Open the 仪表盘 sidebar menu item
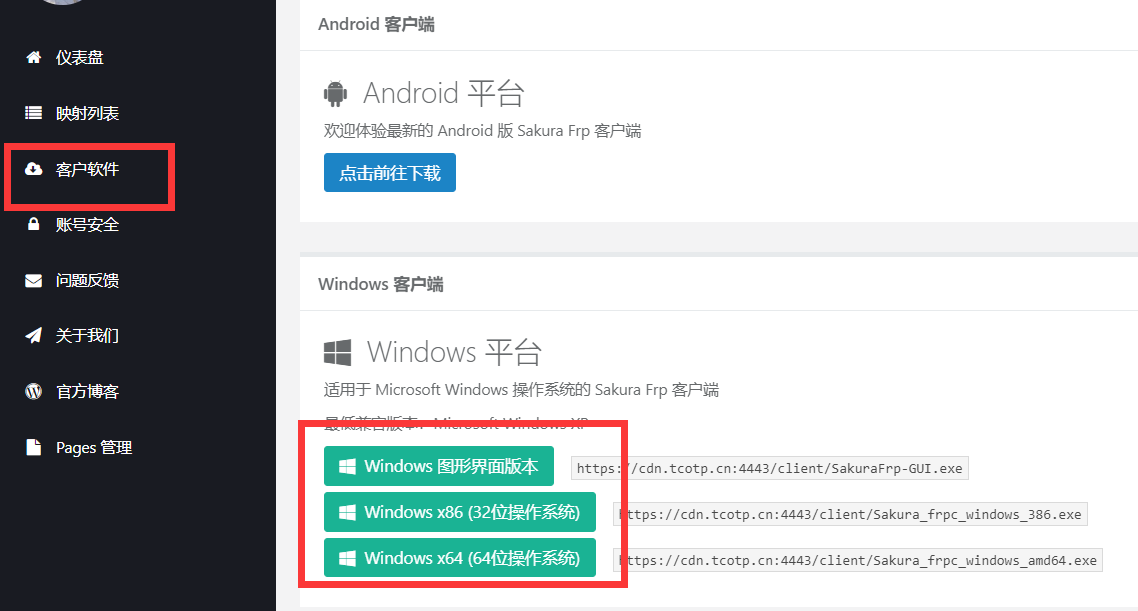 [x=80, y=57]
